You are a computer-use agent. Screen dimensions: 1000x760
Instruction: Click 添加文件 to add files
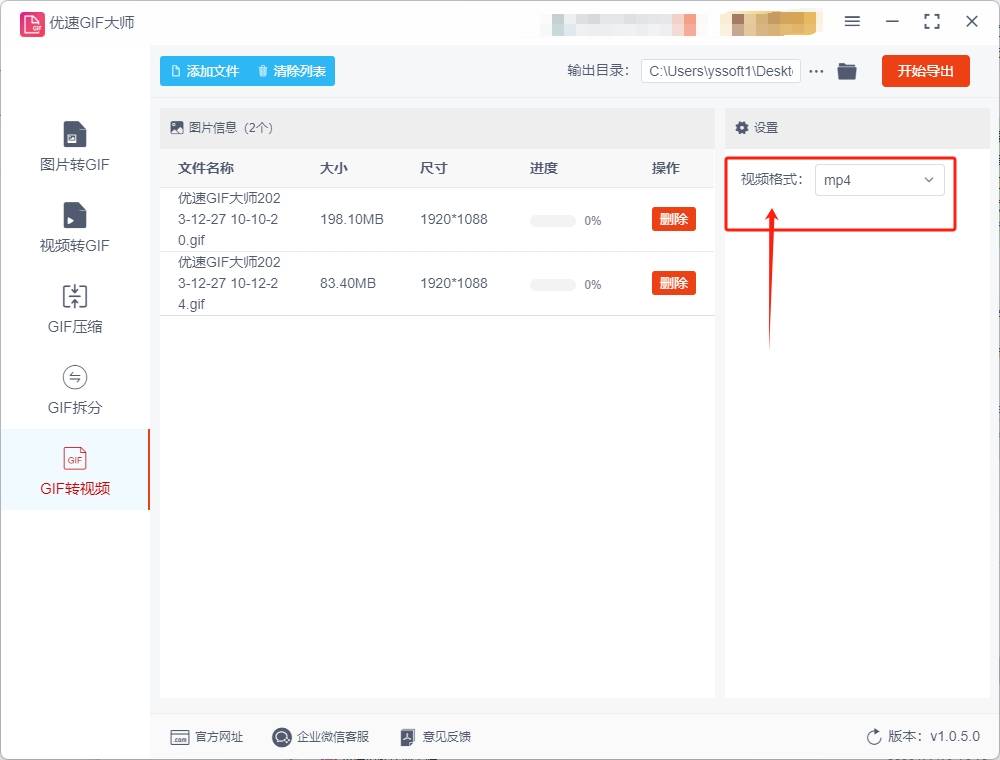[203, 71]
